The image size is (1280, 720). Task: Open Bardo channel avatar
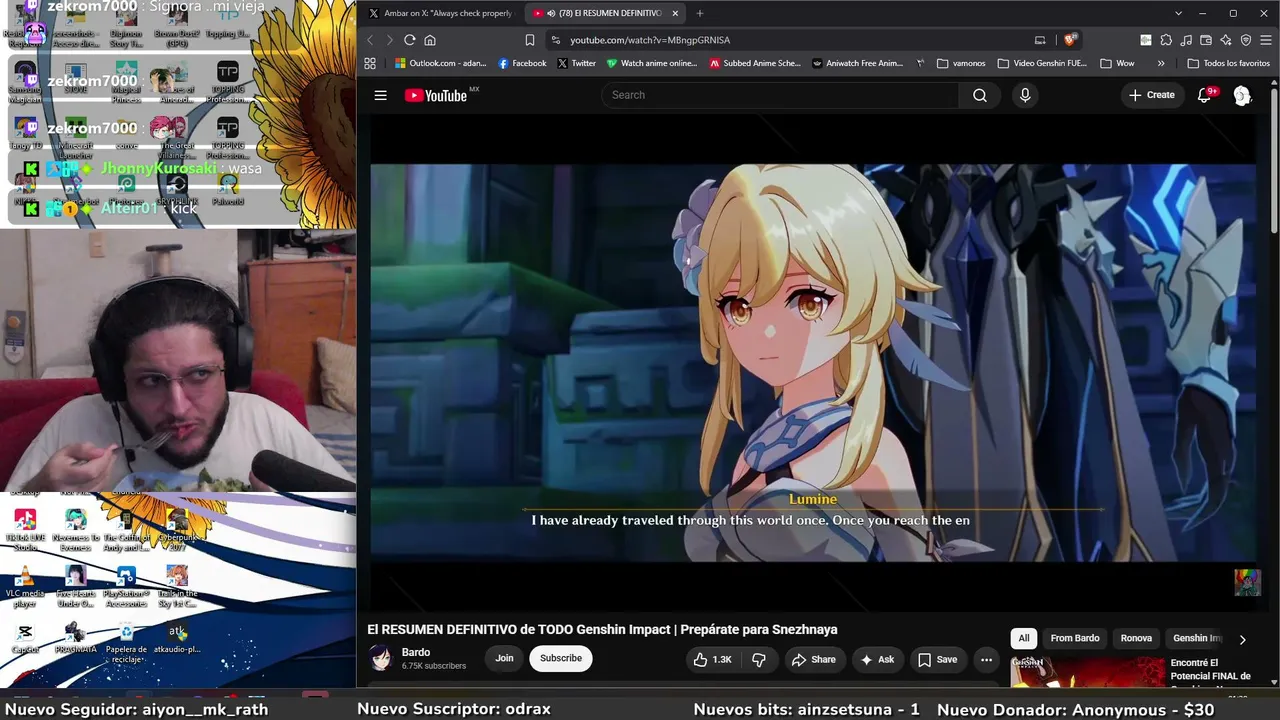(381, 658)
